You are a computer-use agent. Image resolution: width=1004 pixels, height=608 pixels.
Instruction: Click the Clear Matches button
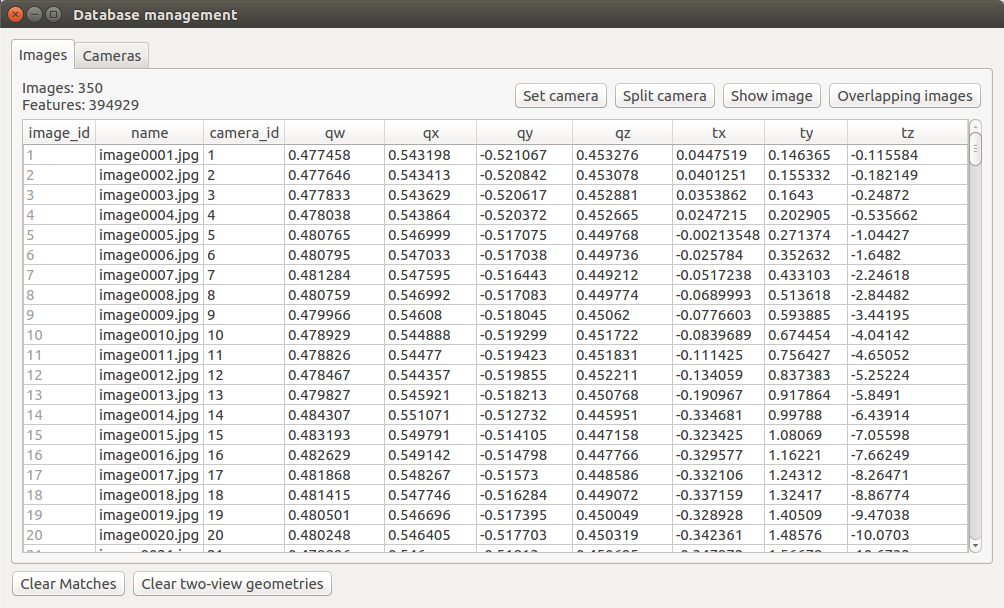point(69,584)
